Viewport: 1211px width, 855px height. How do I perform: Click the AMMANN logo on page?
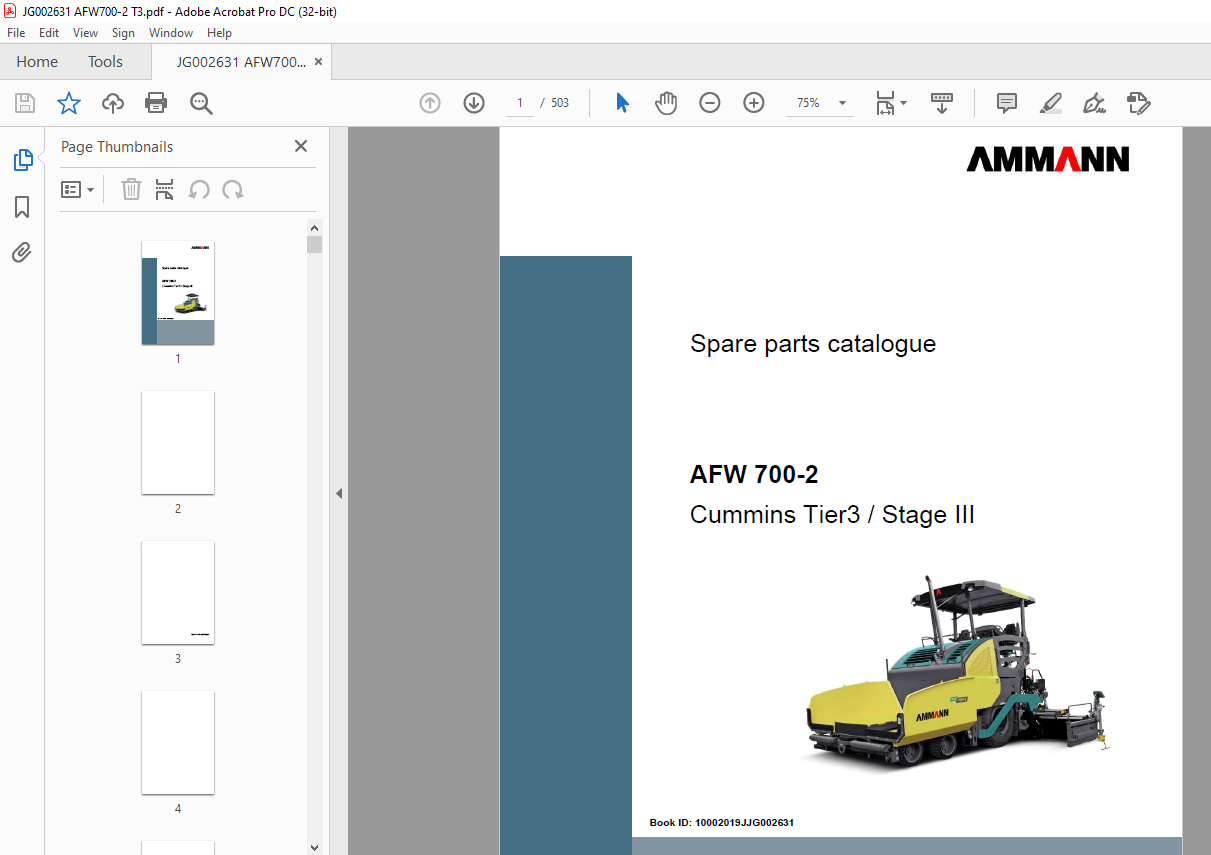tap(1048, 159)
